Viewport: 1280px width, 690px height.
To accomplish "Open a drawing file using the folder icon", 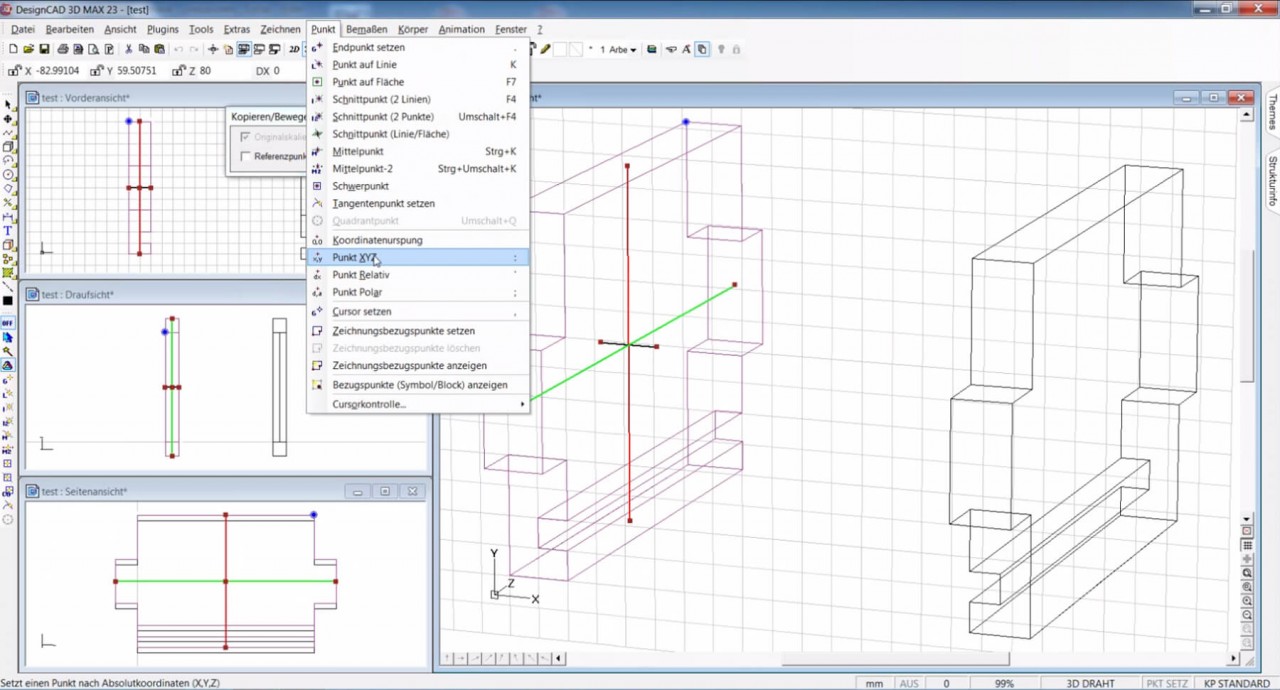I will 29,49.
